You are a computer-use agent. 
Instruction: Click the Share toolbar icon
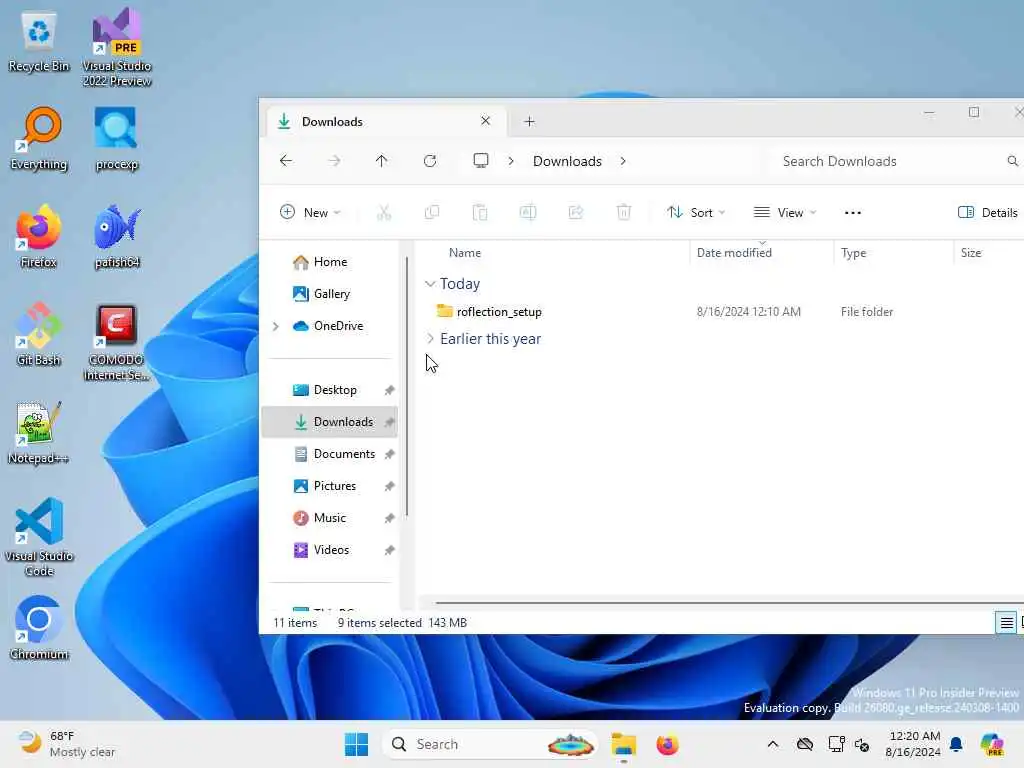click(x=576, y=212)
